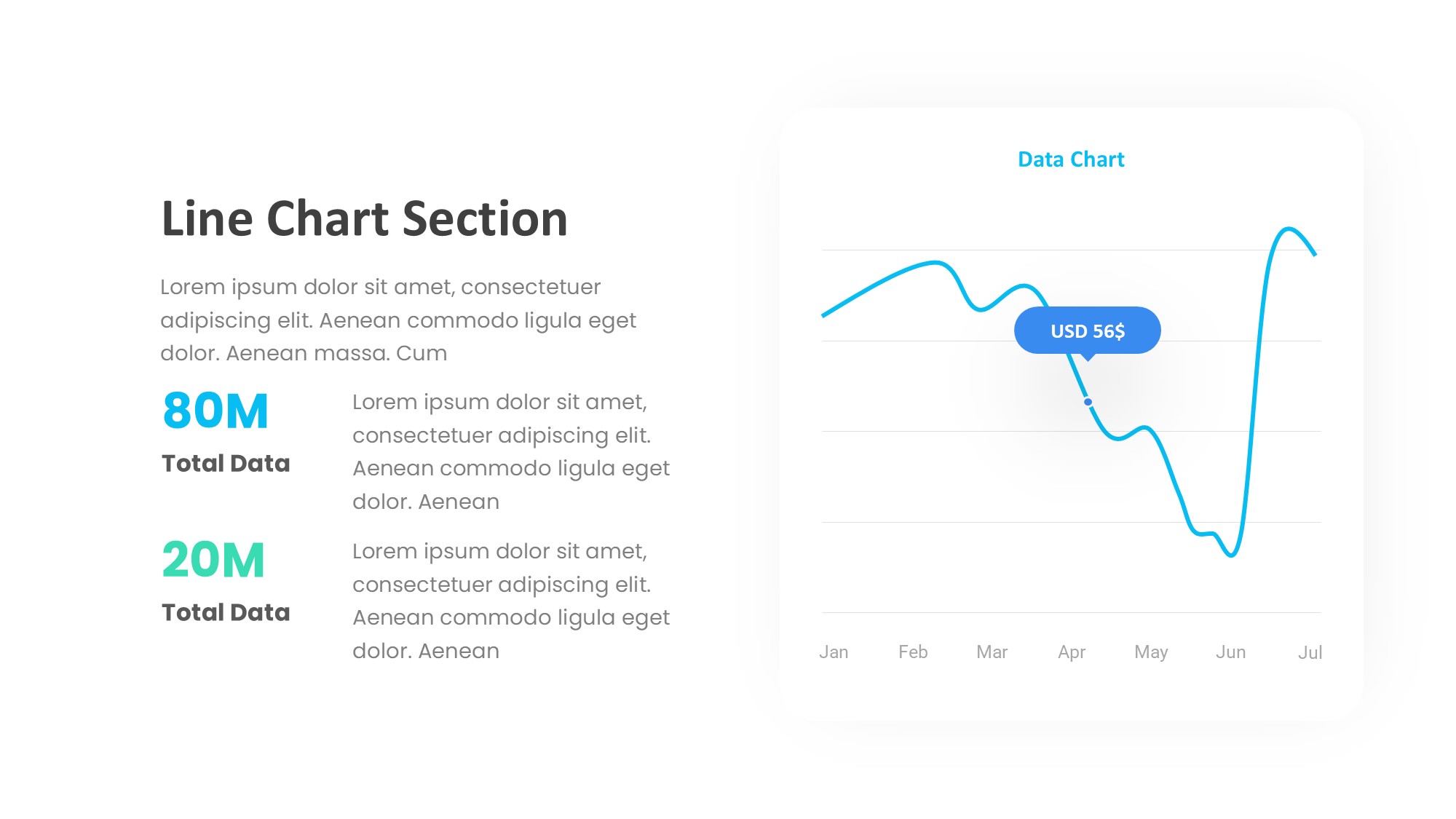This screenshot has width=1456, height=819.
Task: Click the Jun axis label
Action: point(1230,652)
